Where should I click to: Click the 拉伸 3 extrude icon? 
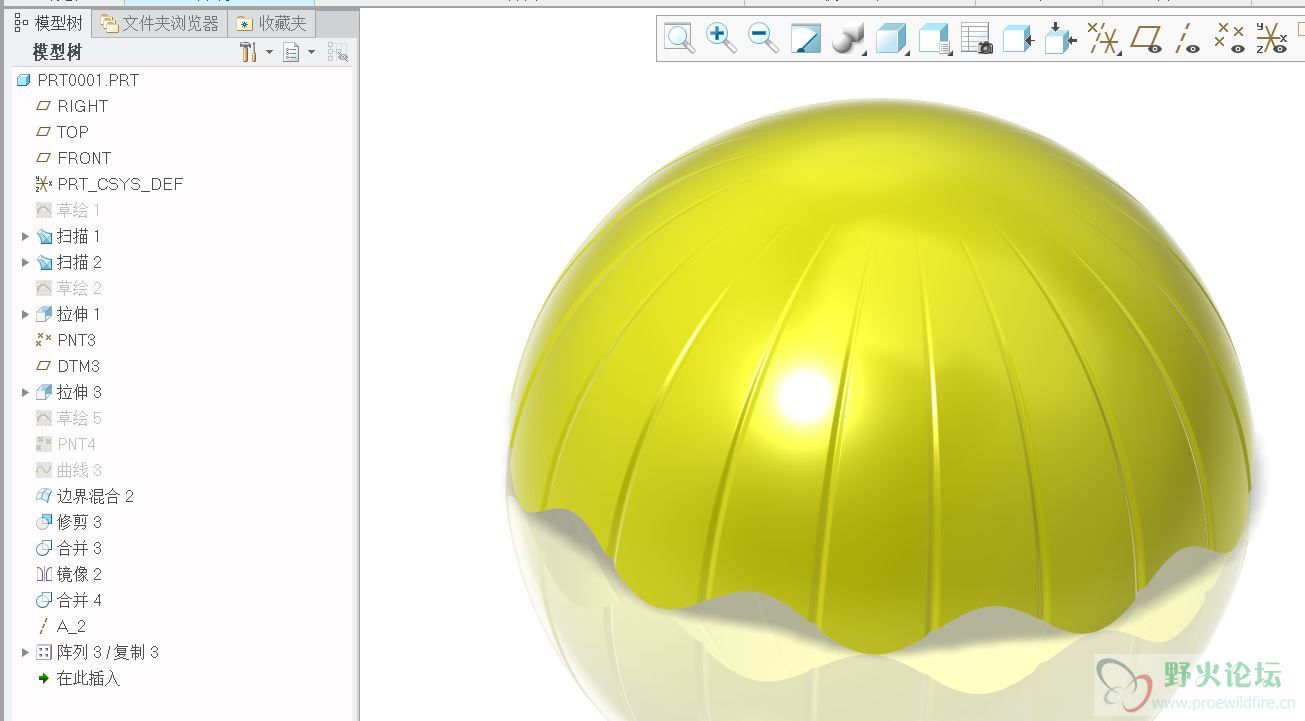pos(44,392)
